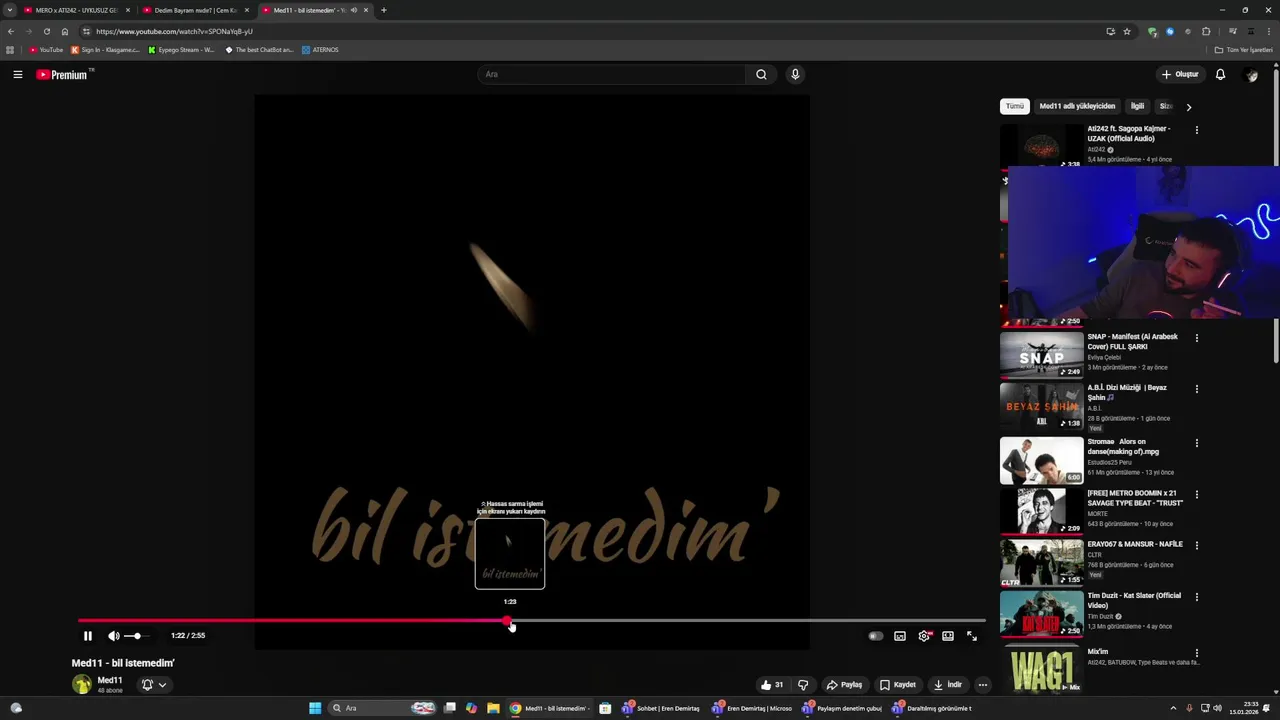The image size is (1280, 720).
Task: Open options for 'Tim Duzit - Kat Slater' video
Action: pyautogui.click(x=1196, y=597)
